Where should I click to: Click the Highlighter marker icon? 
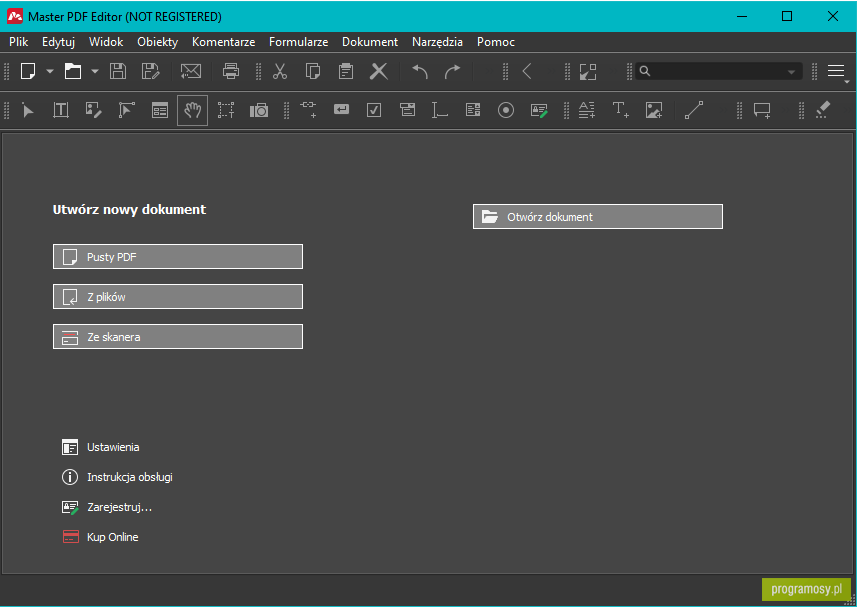click(823, 110)
